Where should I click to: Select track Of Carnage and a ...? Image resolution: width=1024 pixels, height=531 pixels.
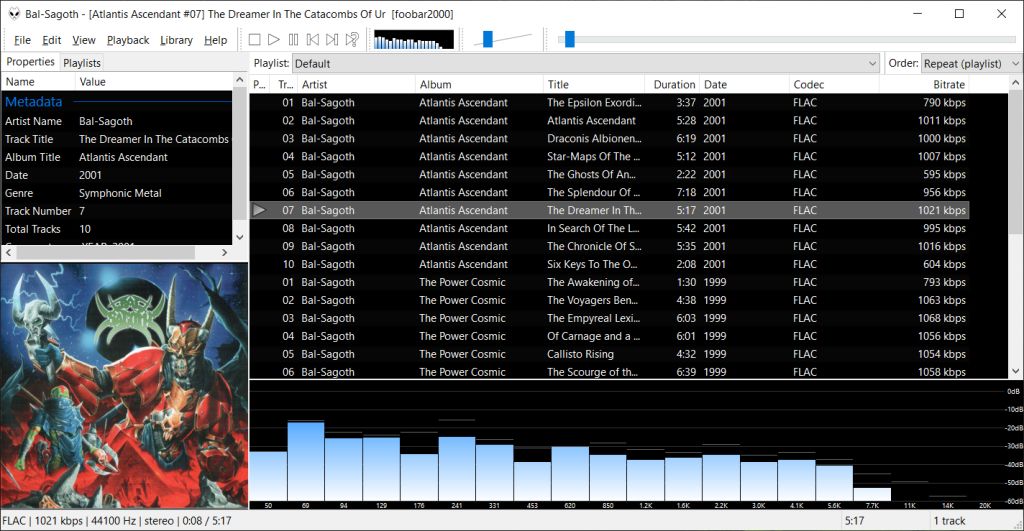tap(609, 336)
